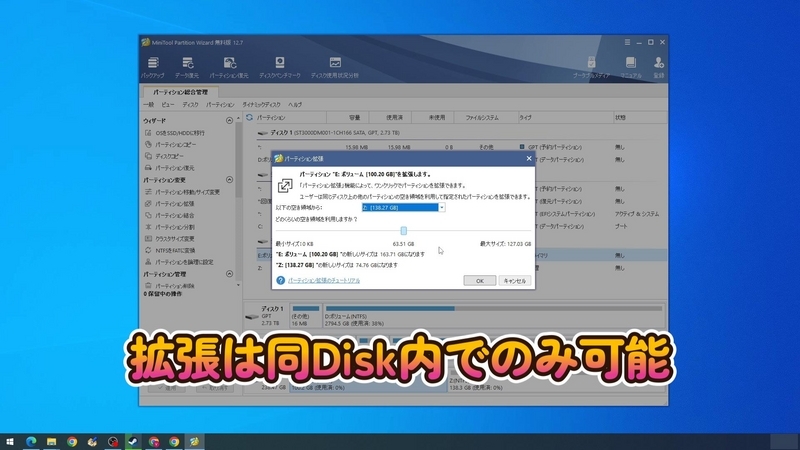Open the ヘルプ menu
800x450 pixels.
[x=295, y=105]
